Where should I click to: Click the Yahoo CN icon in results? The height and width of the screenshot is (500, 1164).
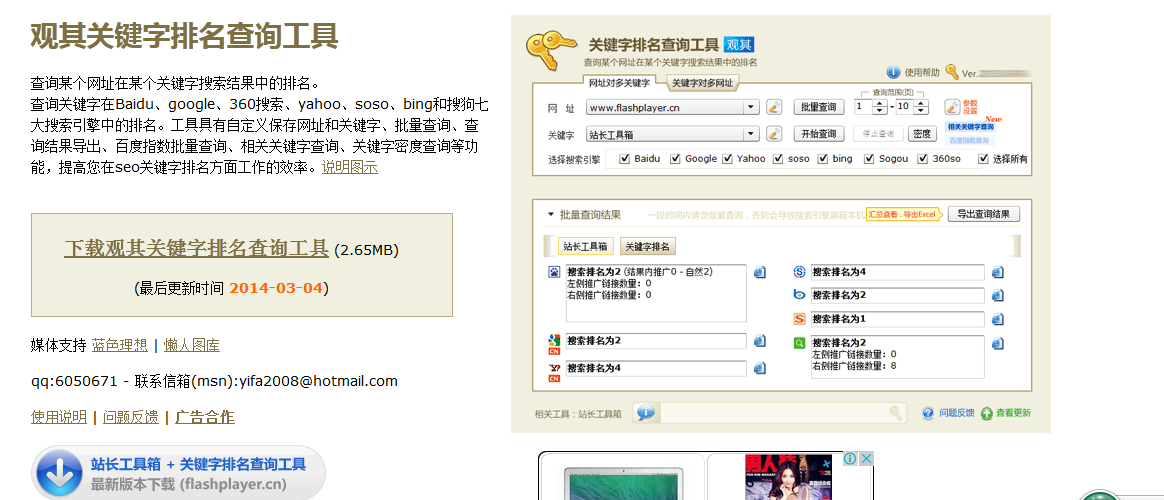tap(554, 372)
